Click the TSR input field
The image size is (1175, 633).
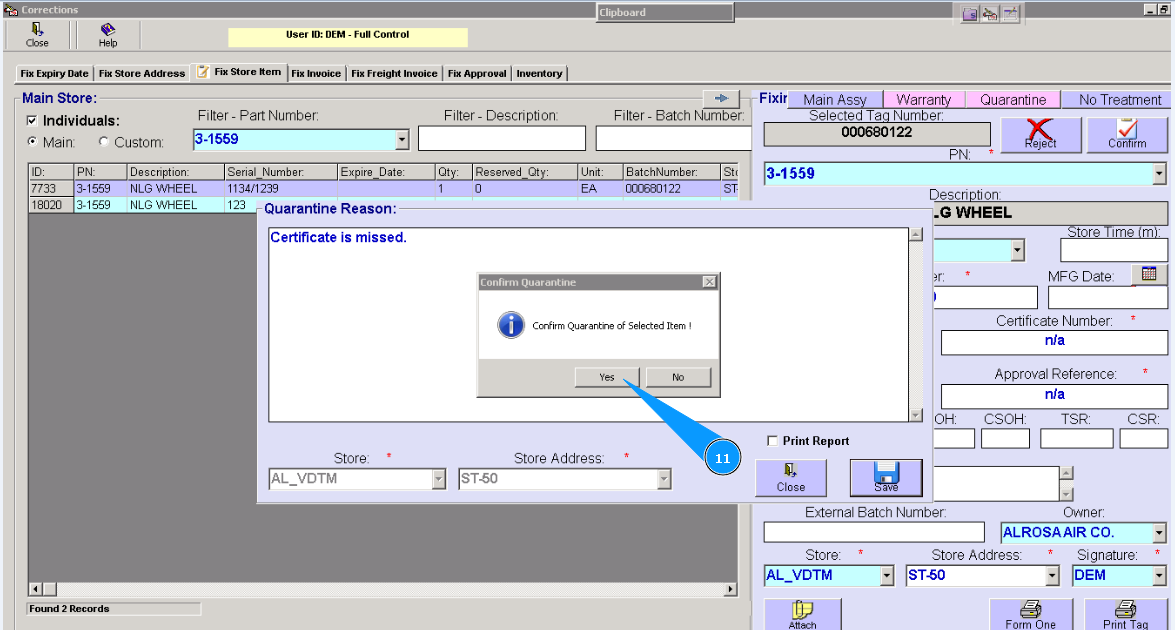(x=1076, y=438)
